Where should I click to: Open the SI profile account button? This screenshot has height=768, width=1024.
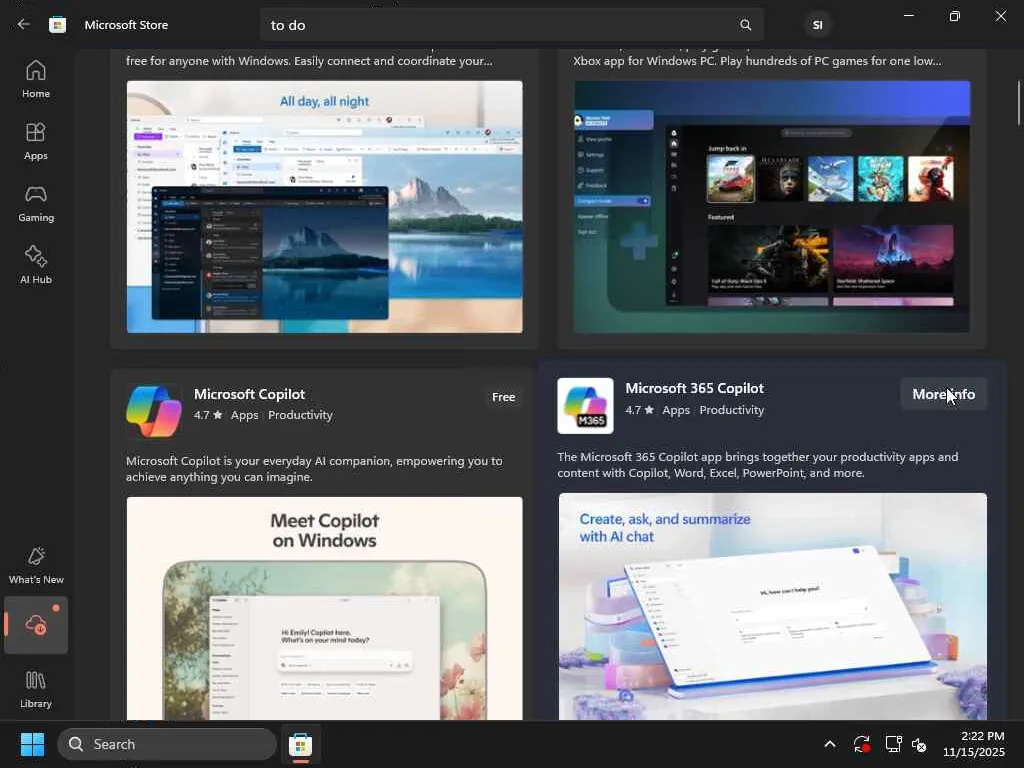817,25
